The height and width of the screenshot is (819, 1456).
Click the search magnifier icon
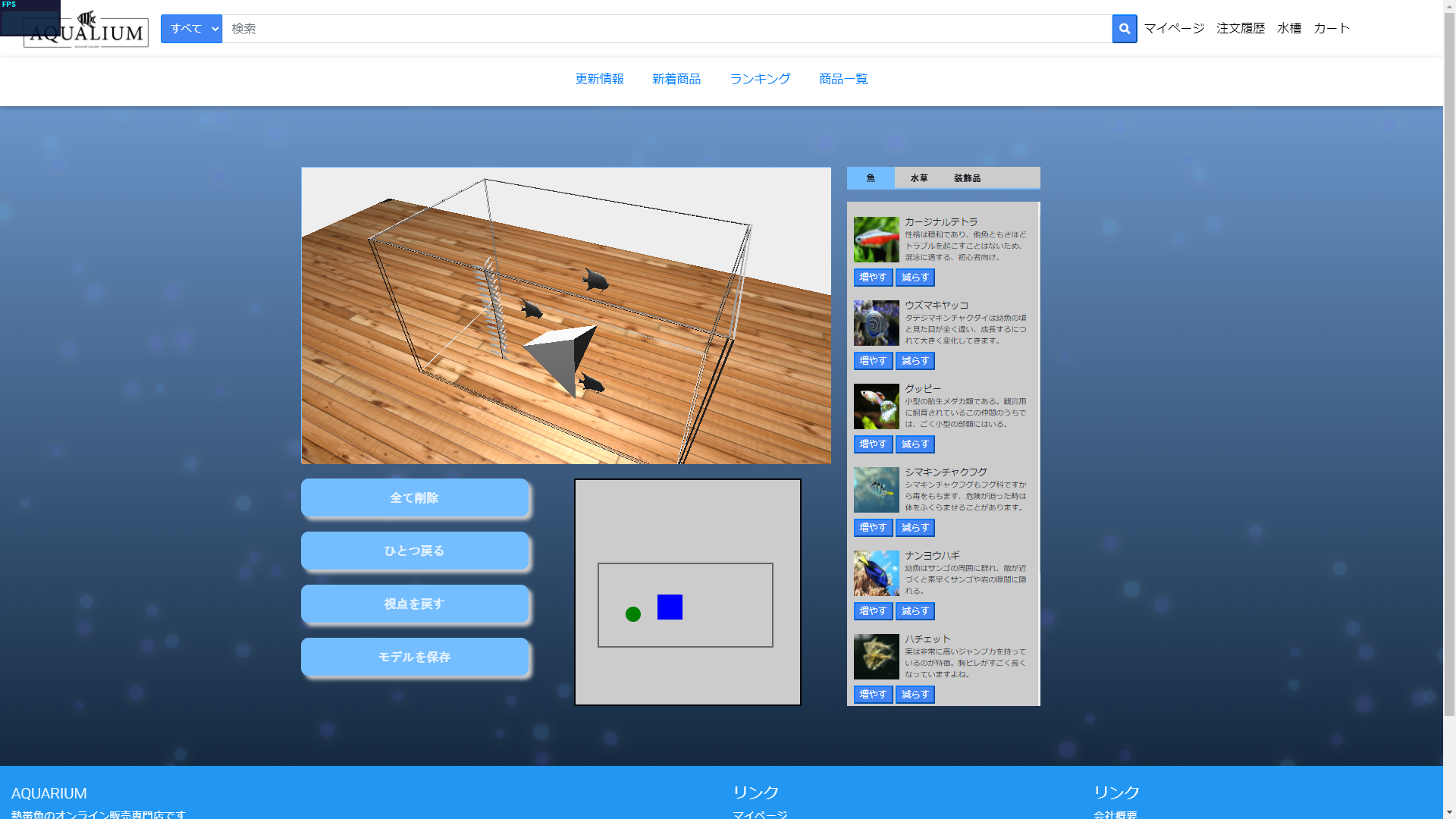click(x=1124, y=28)
